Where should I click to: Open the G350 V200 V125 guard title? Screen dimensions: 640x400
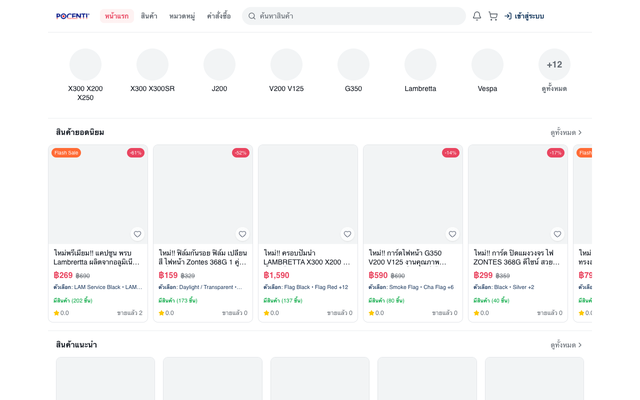tap(408, 258)
